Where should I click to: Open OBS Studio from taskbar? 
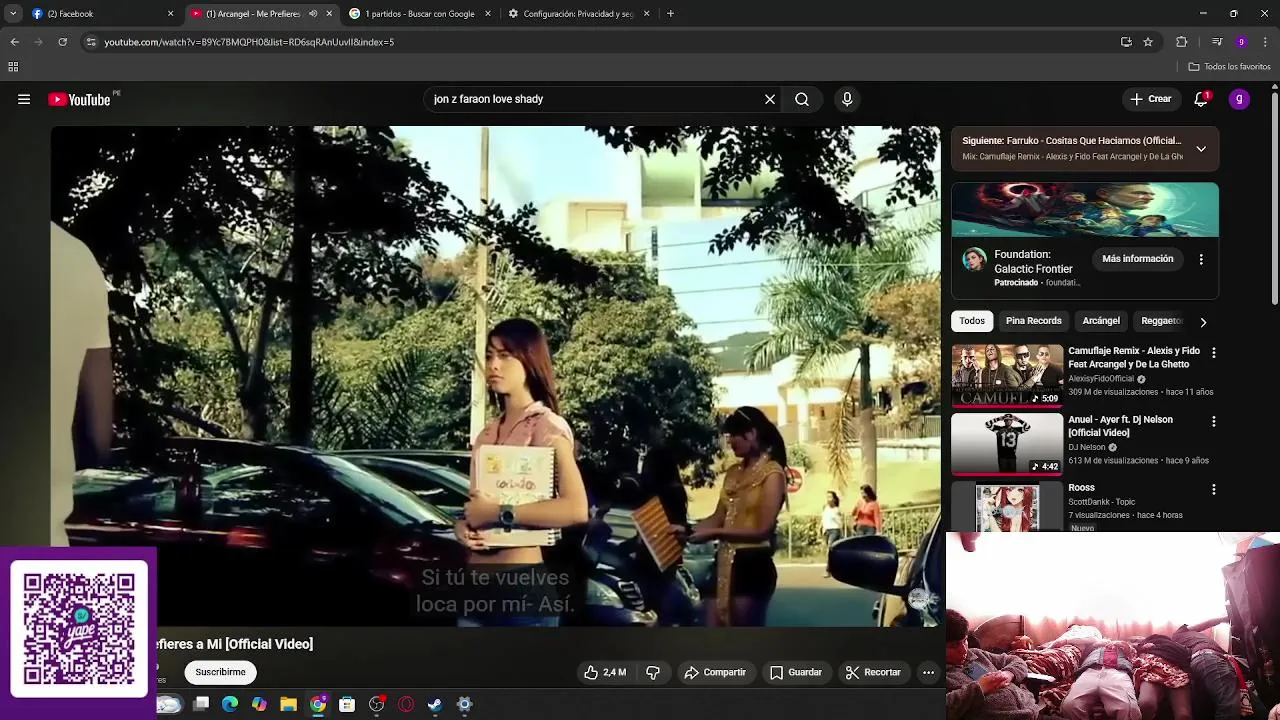coord(376,704)
